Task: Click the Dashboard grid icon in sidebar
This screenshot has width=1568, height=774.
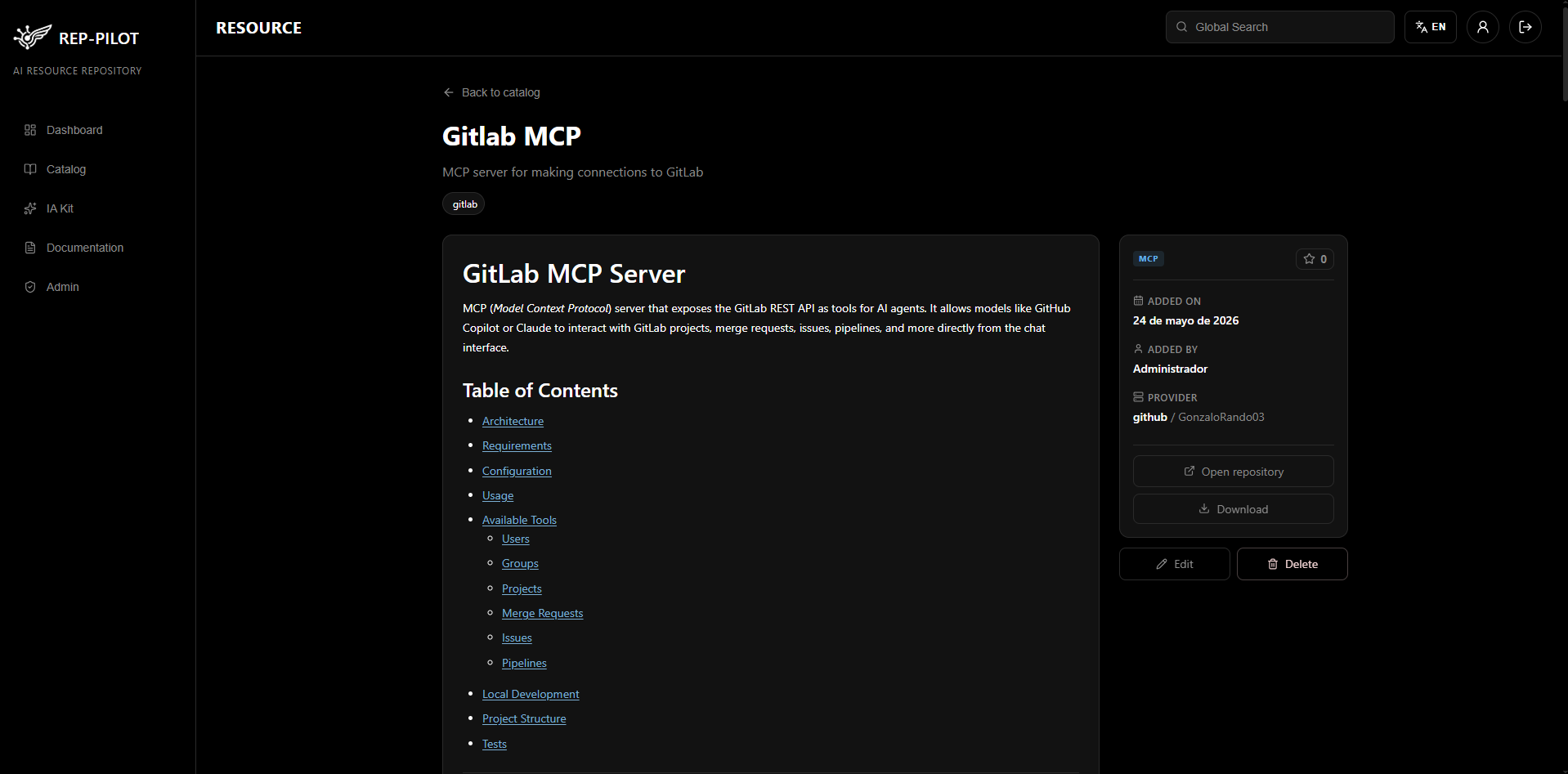Action: (x=30, y=130)
